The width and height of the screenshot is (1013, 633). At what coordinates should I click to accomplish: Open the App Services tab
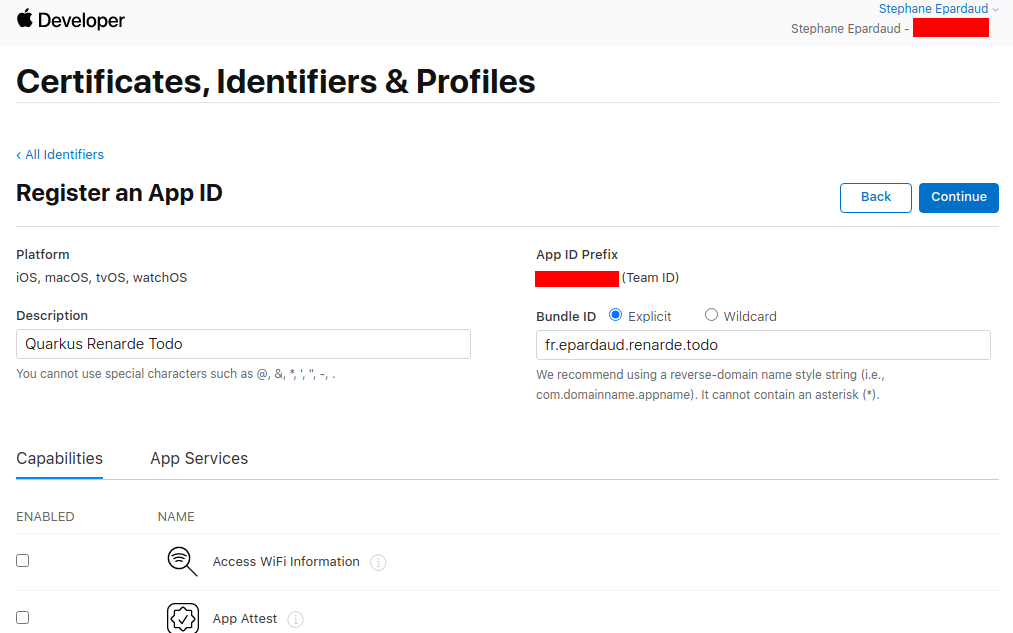click(x=199, y=459)
